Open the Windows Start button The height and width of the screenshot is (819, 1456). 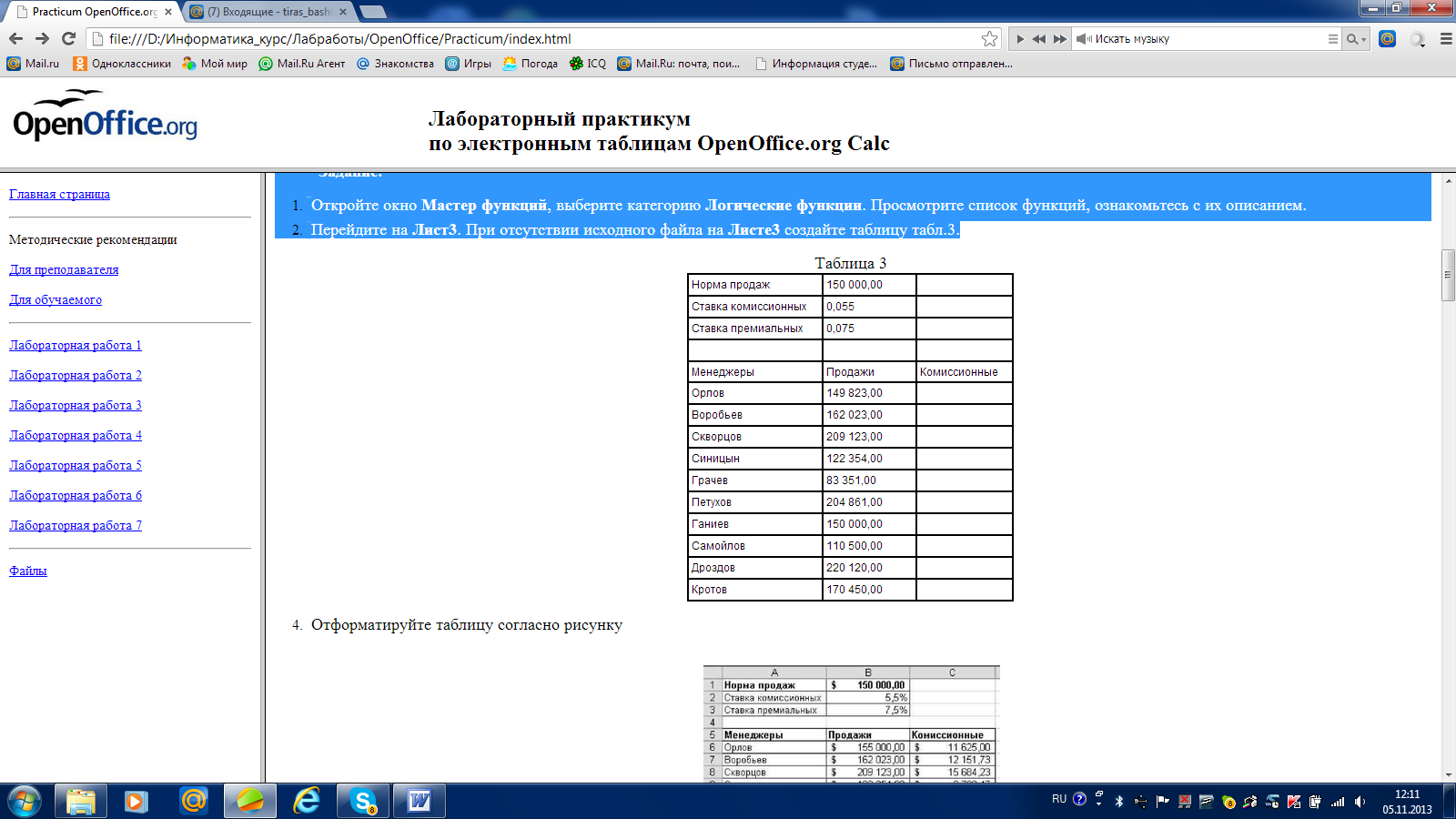25,801
